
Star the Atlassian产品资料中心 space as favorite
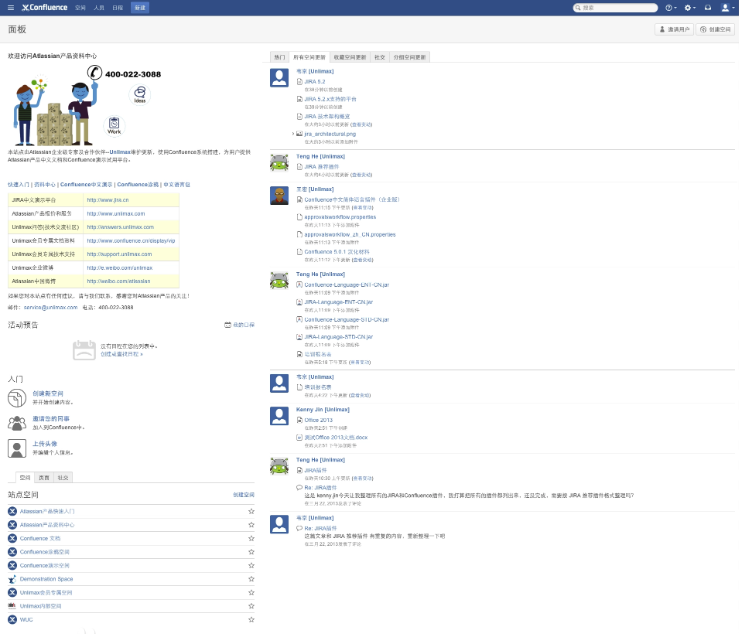[x=251, y=525]
